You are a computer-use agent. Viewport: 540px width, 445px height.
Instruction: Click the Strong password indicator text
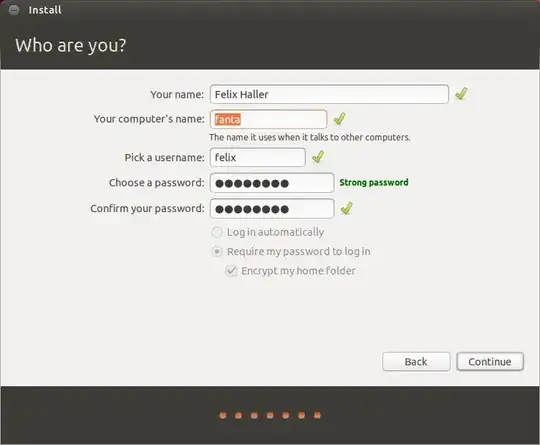tap(374, 182)
